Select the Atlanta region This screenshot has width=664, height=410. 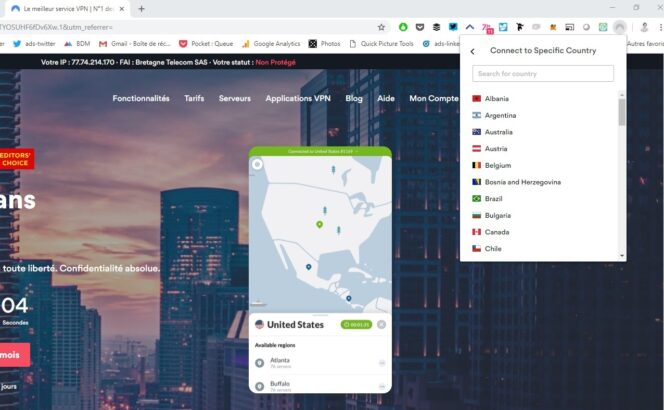(x=320, y=363)
